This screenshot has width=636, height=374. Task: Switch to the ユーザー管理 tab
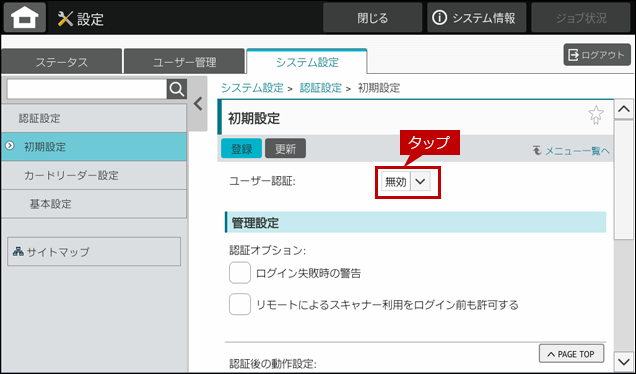(x=185, y=62)
